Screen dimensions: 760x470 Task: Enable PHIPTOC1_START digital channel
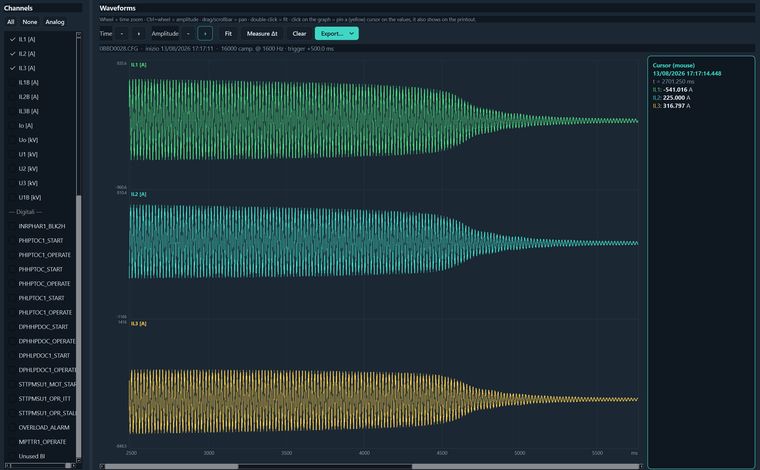point(13,241)
